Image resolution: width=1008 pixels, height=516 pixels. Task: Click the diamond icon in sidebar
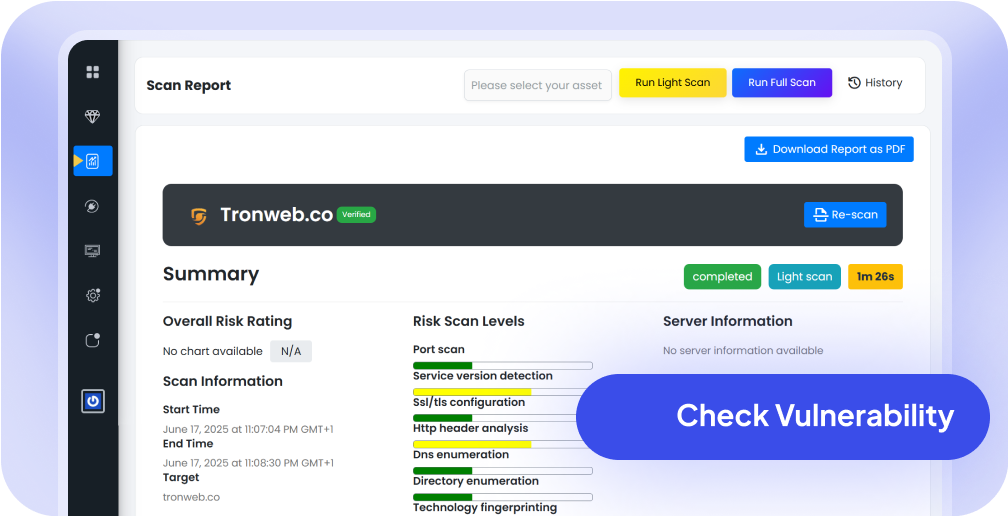pyautogui.click(x=93, y=117)
